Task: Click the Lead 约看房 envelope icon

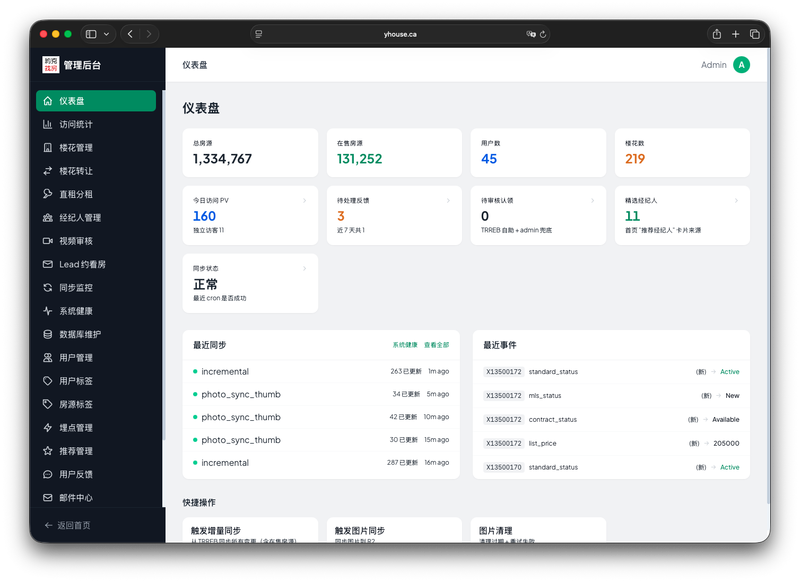Action: 47,264
